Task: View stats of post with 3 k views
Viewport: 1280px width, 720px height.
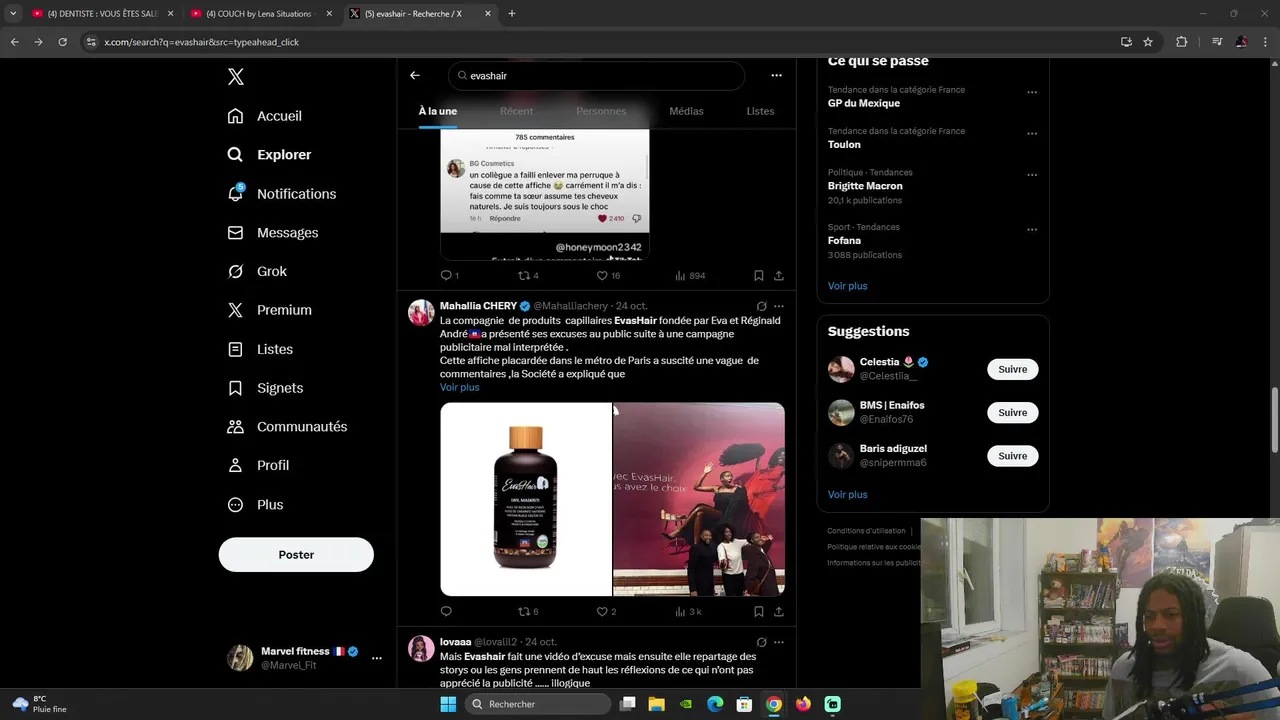Action: click(688, 611)
